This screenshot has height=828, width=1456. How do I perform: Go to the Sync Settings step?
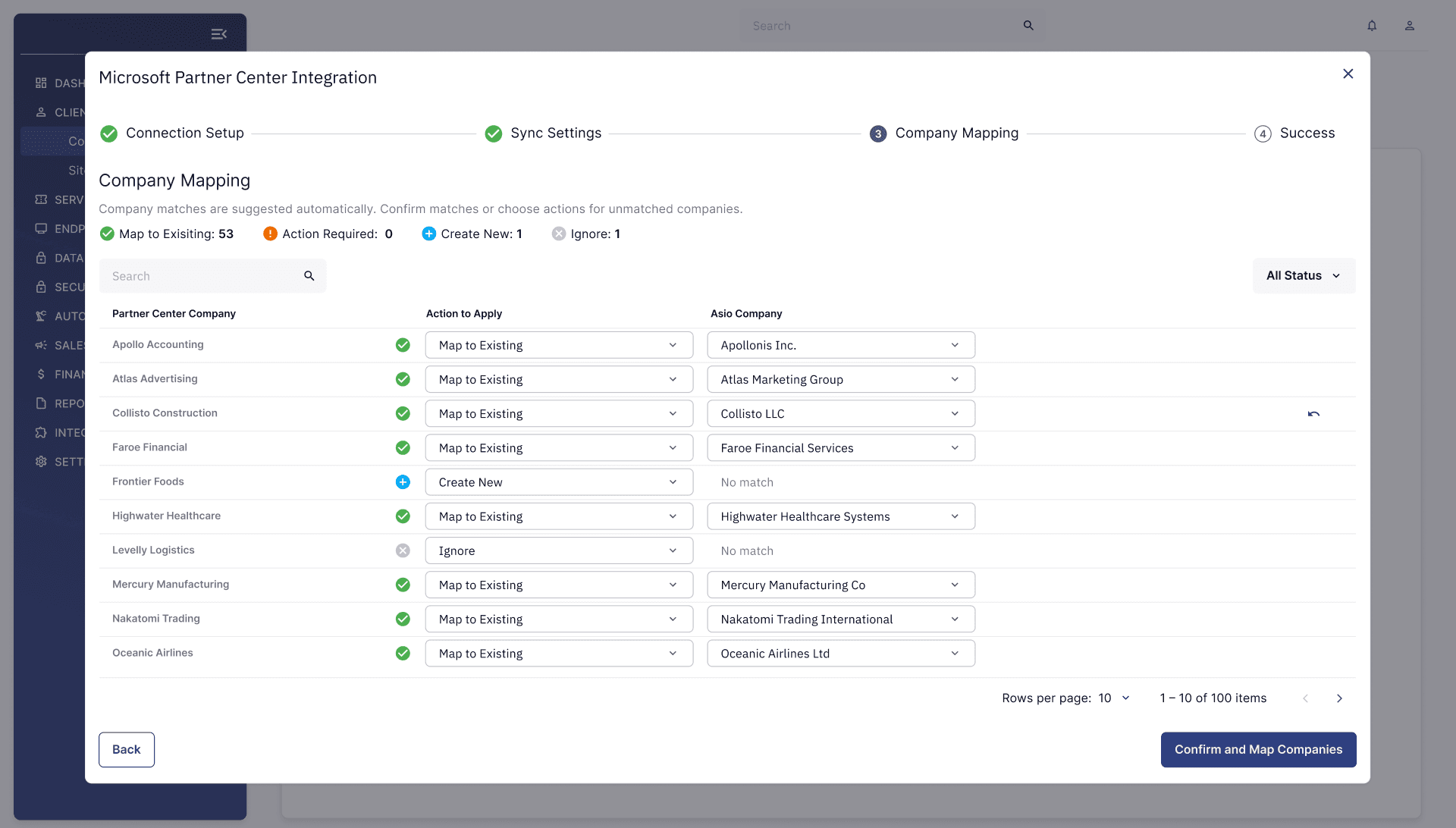point(543,133)
